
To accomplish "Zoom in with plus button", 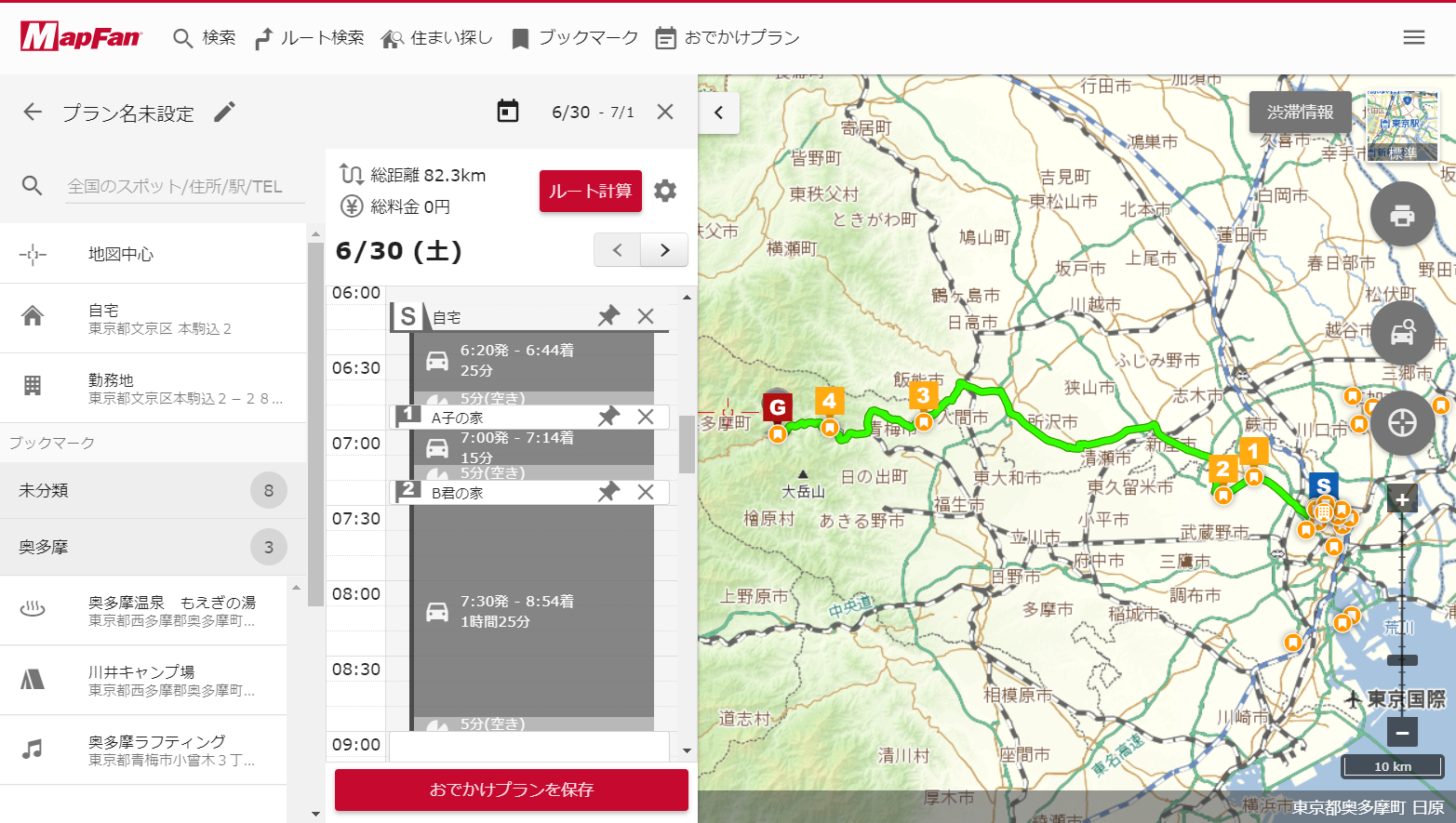I will pyautogui.click(x=1402, y=499).
